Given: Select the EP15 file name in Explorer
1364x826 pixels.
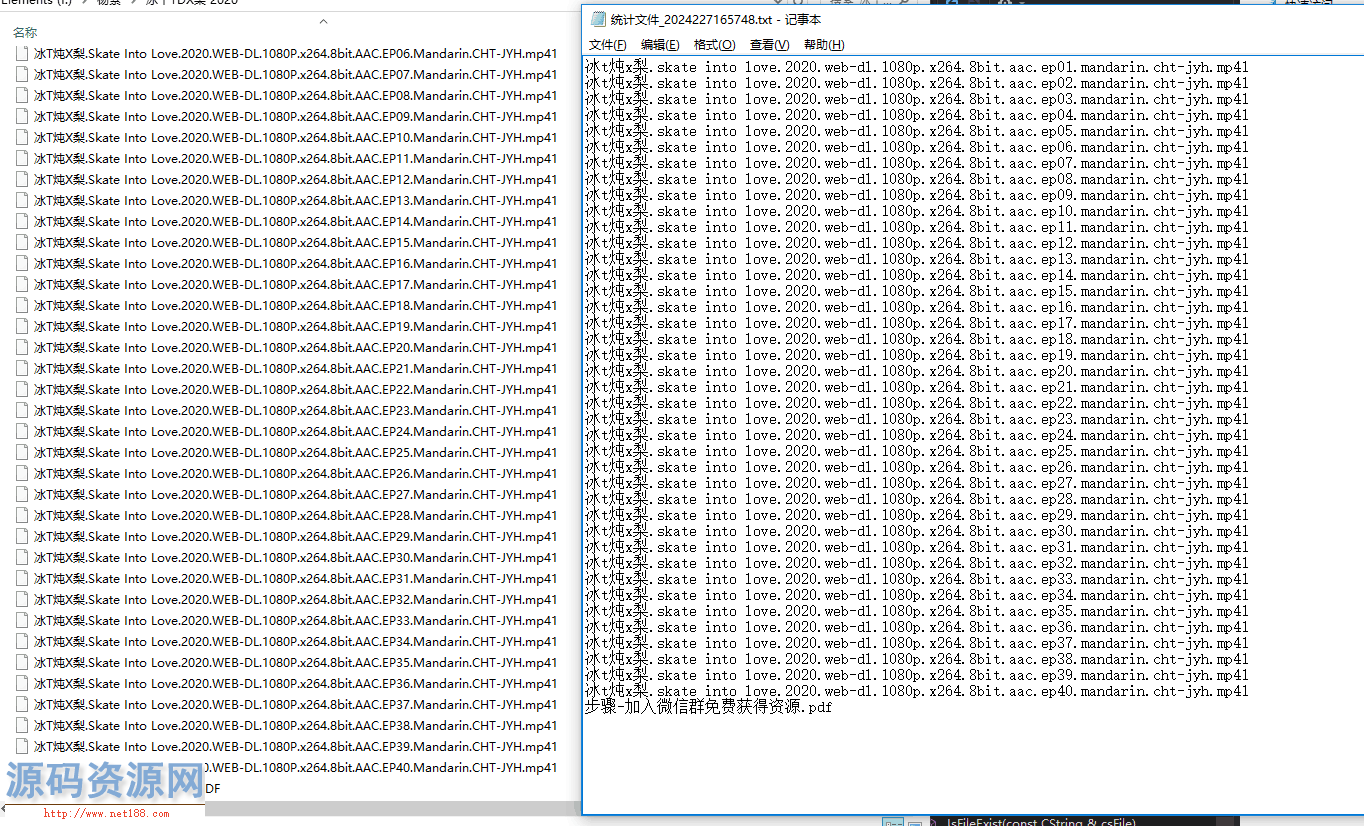Looking at the screenshot, I should 296,242.
